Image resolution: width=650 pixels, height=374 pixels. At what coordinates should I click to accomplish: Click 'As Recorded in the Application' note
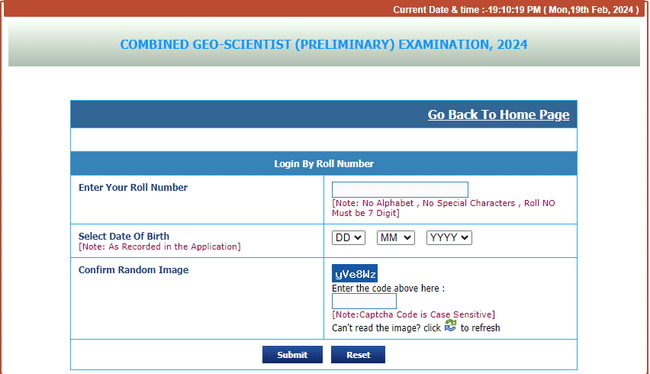160,247
